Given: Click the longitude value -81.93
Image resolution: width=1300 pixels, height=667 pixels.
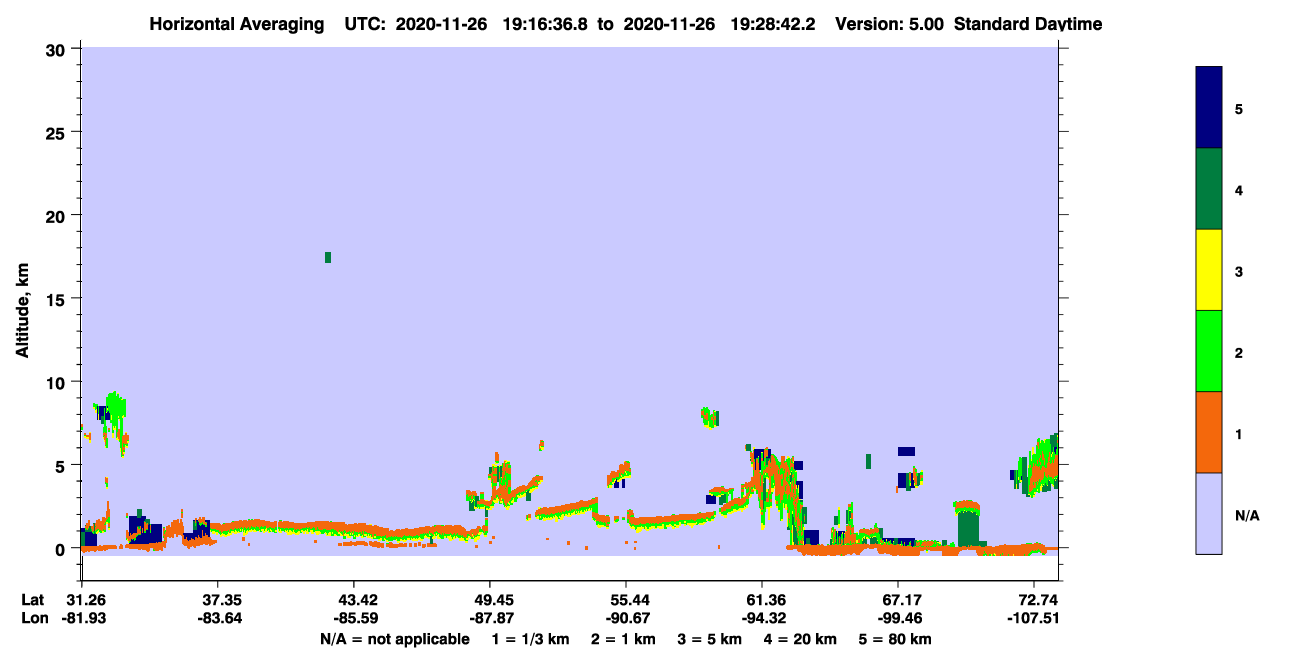Looking at the screenshot, I should click(82, 618).
